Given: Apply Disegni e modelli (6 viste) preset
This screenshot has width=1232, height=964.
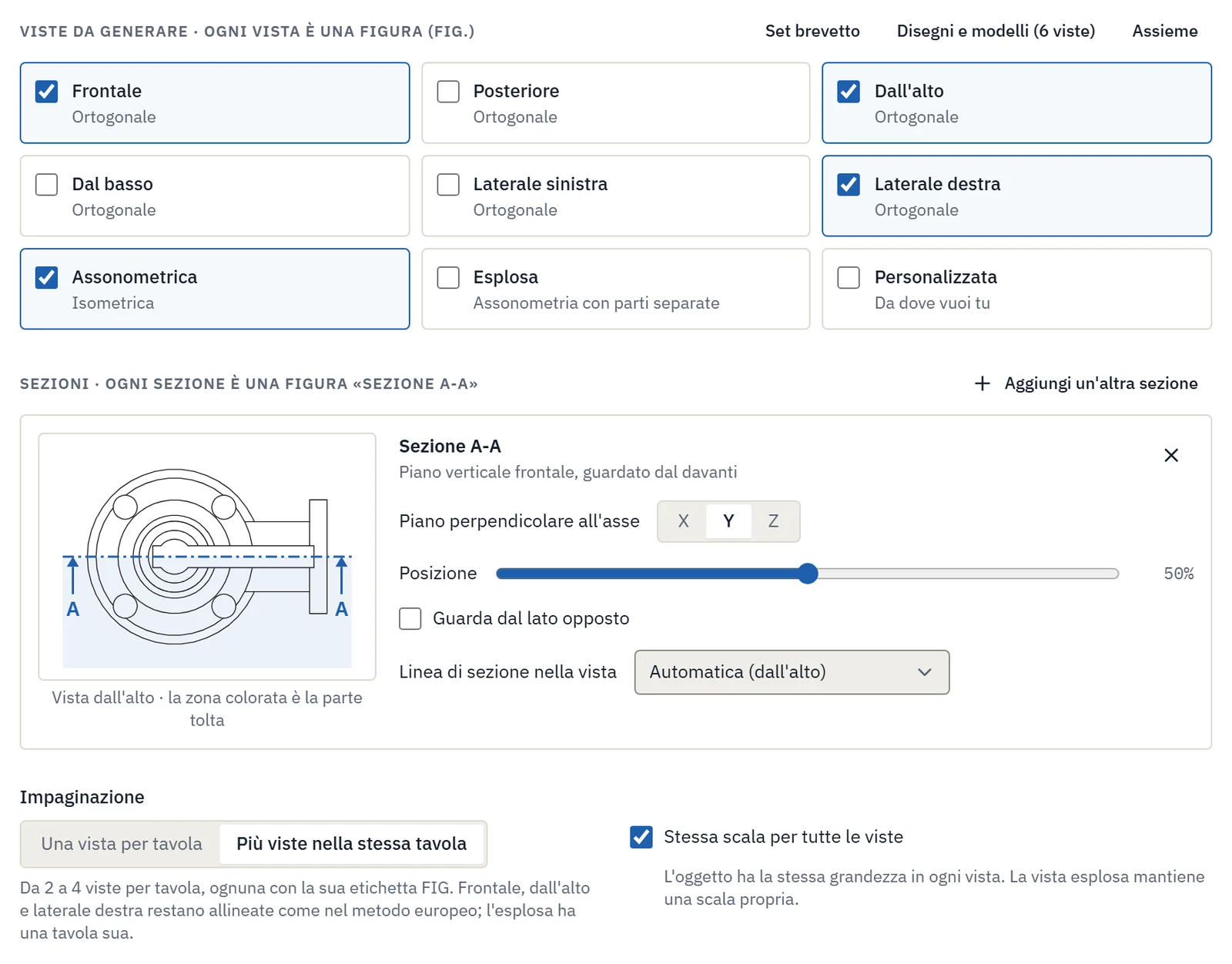Looking at the screenshot, I should pos(996,32).
